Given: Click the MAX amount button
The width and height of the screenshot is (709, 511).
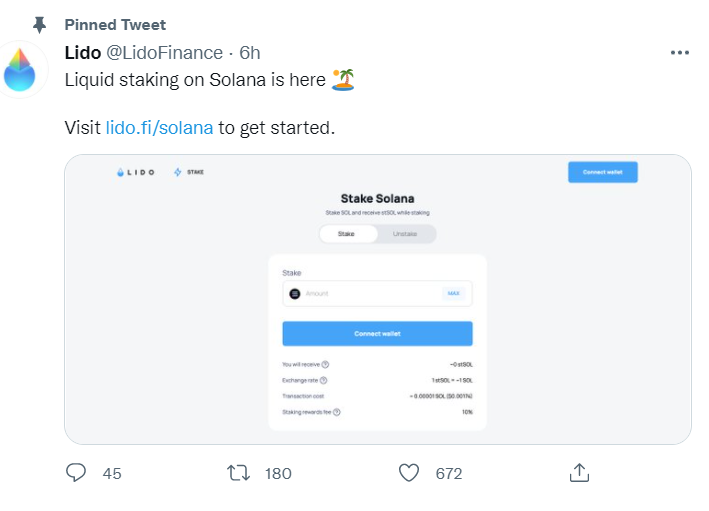Looking at the screenshot, I should pyautogui.click(x=454, y=293).
